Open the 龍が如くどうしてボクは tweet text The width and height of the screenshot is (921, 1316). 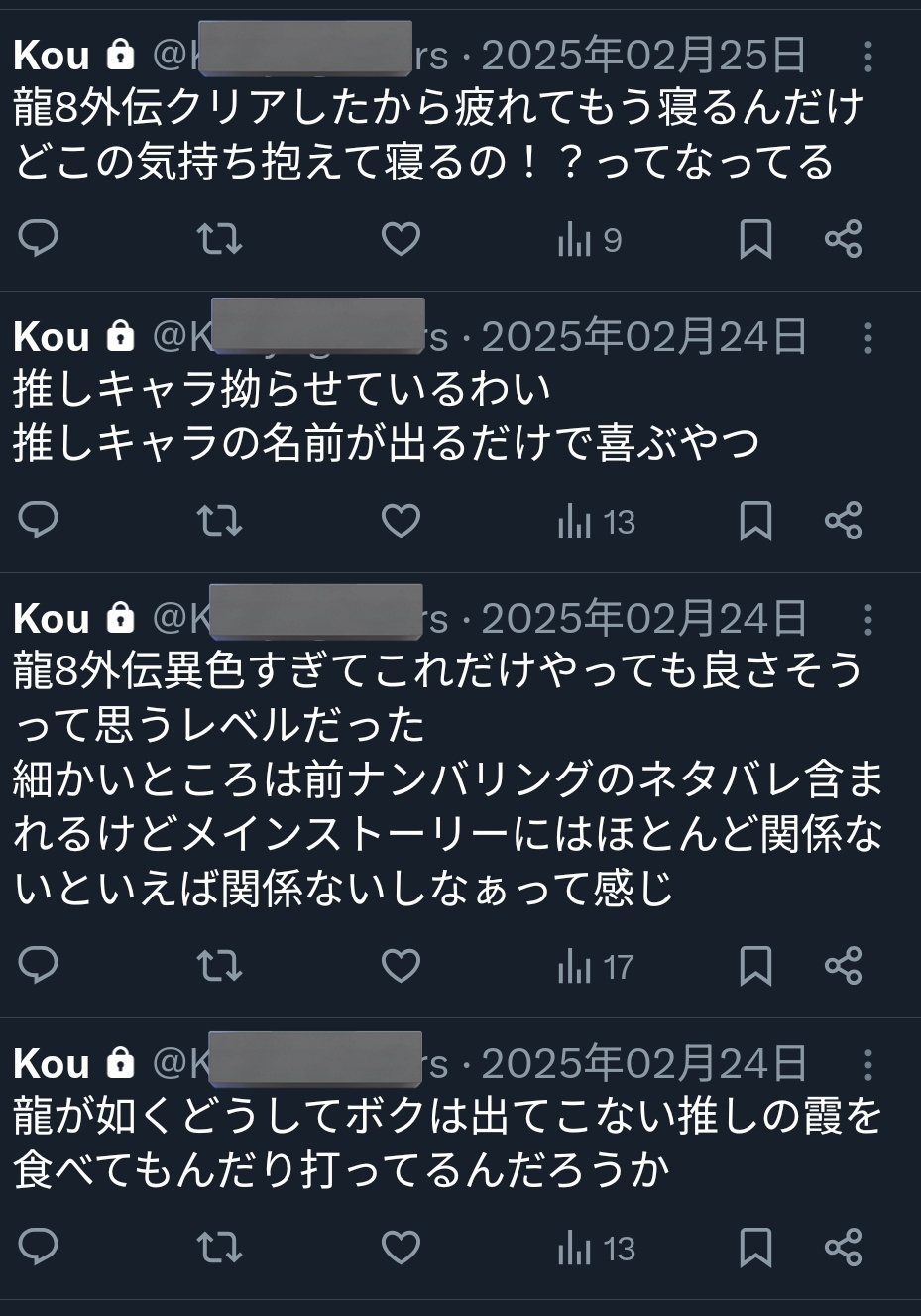(x=446, y=1143)
